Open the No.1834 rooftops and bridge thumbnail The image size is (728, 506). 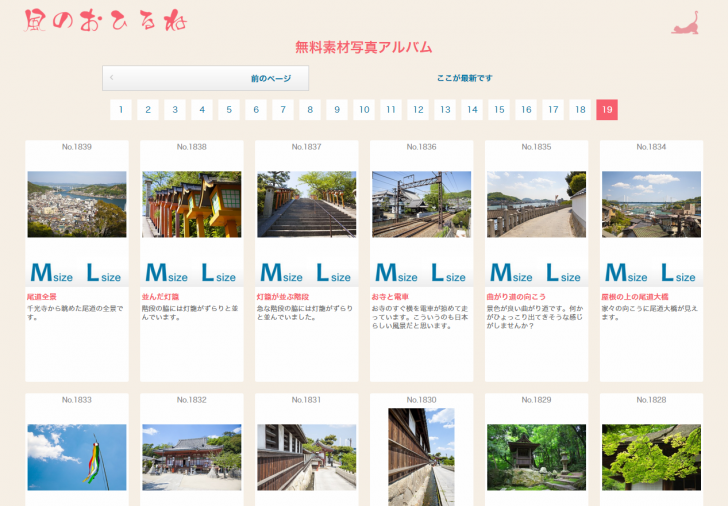(651, 204)
